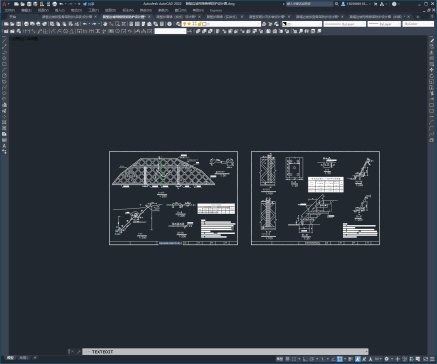437x364 pixels.
Task: Click the Plot icon in Standard toolbar
Action: pos(26,24)
